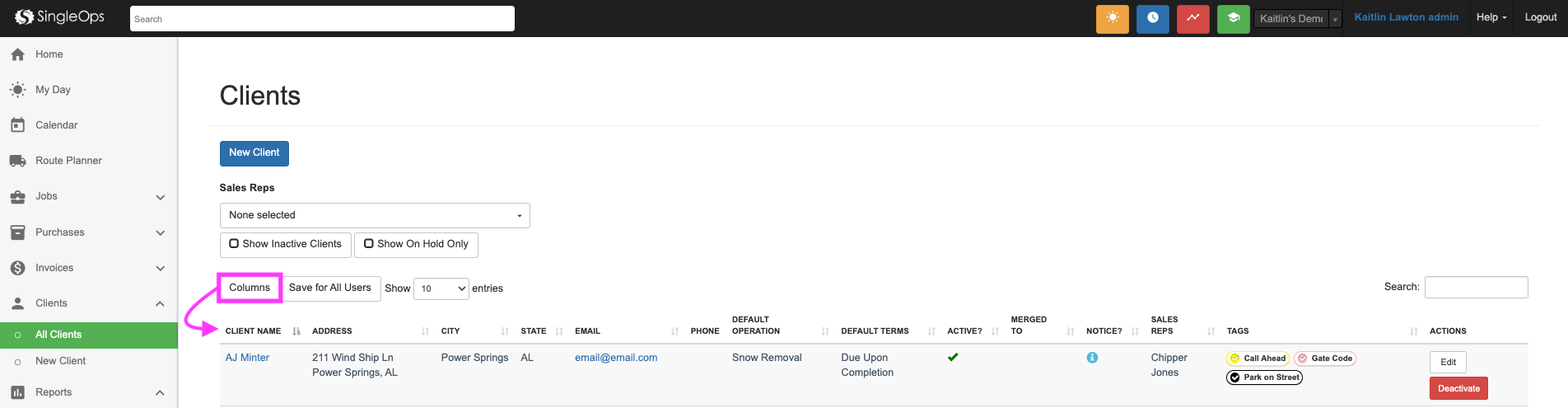Open the Sales Reps dropdown

[x=375, y=215]
